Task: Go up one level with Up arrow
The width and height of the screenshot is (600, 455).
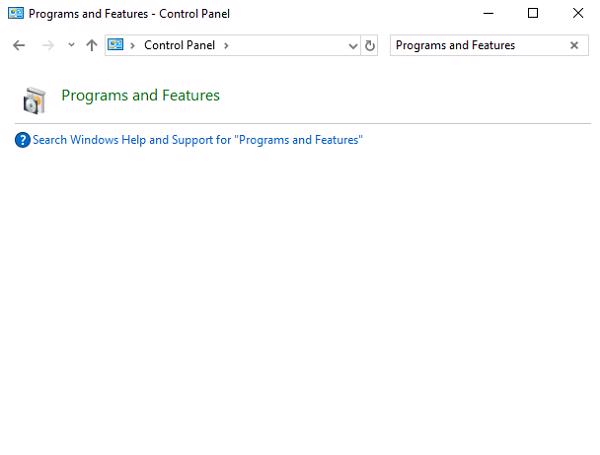Action: click(x=92, y=45)
